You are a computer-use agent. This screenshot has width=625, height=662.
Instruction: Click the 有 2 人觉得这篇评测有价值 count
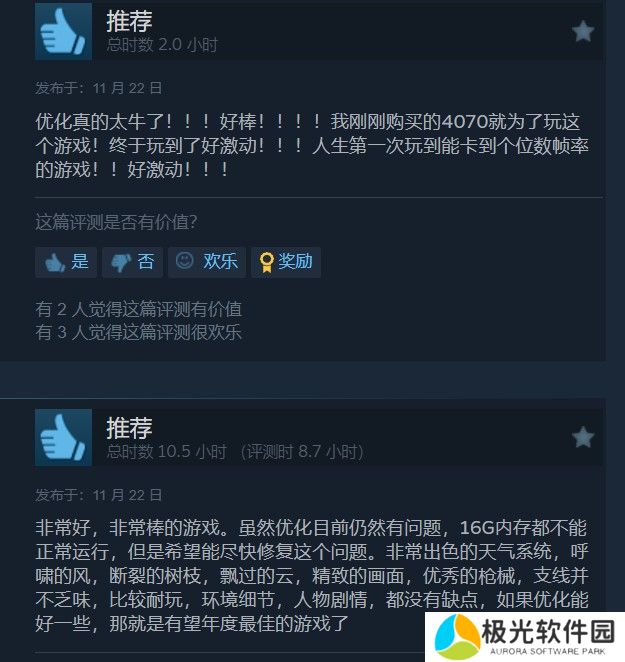coord(139,309)
